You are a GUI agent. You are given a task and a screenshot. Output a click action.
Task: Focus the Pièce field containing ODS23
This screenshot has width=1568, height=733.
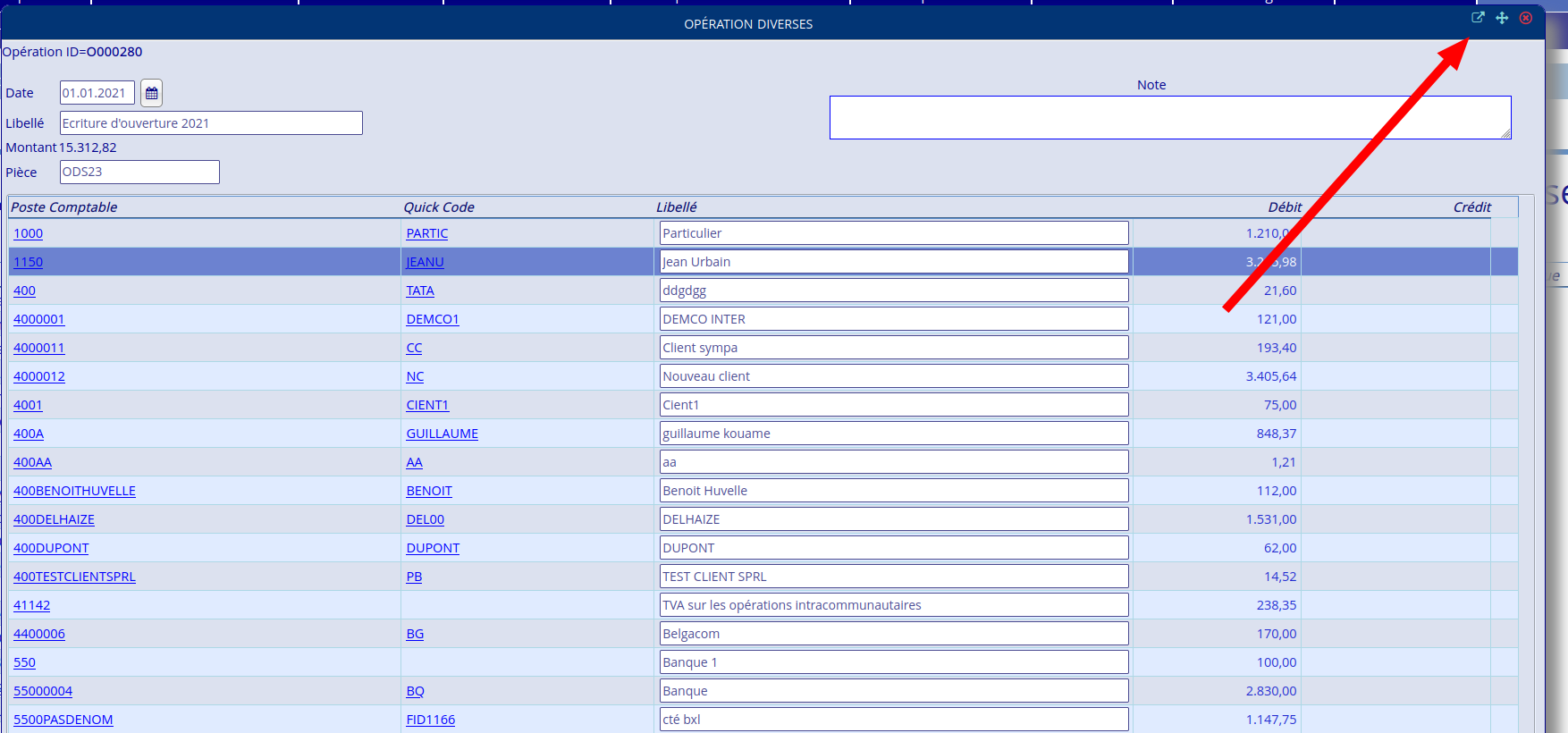click(x=139, y=173)
